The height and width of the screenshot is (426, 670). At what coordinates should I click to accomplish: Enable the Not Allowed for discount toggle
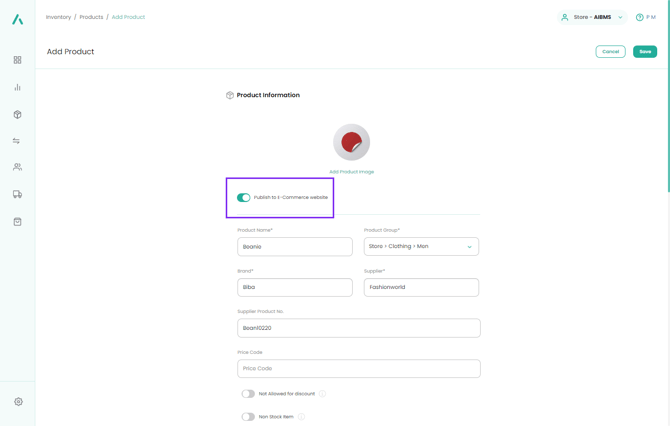click(x=248, y=394)
